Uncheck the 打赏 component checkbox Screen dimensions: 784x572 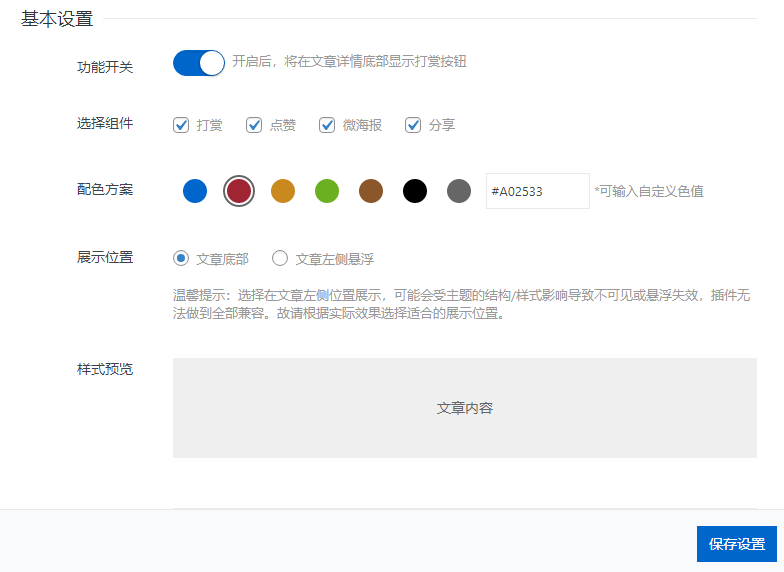pos(181,125)
